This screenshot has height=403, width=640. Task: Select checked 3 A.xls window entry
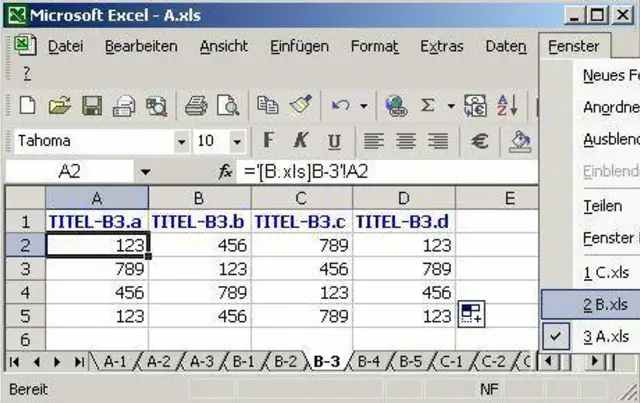591,337
